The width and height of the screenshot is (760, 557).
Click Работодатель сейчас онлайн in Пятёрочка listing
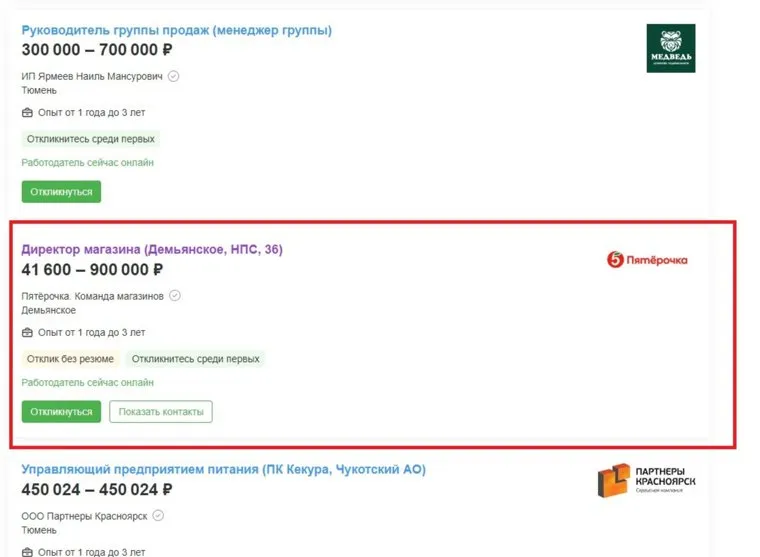(x=88, y=383)
